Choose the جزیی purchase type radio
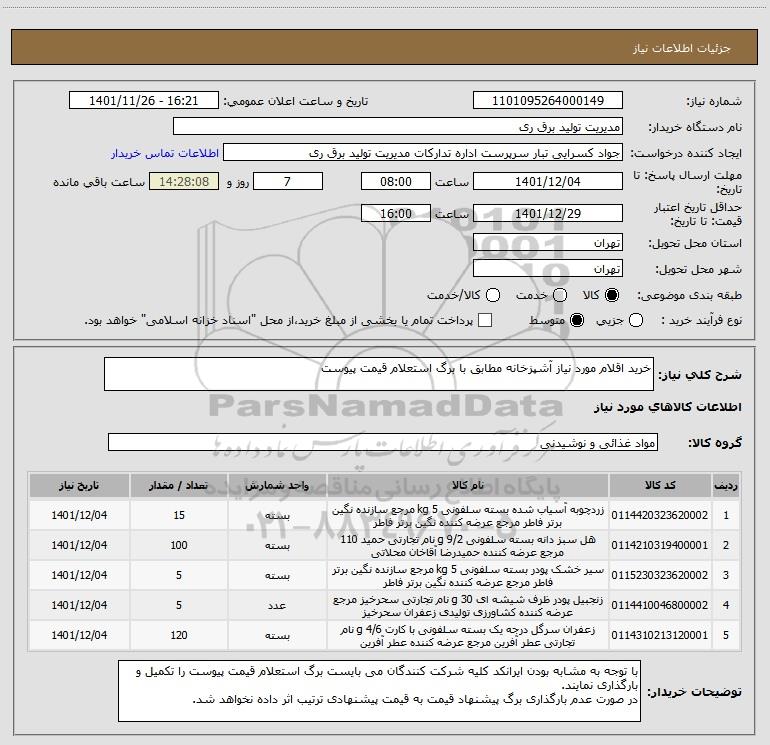Image resolution: width=770 pixels, height=745 pixels. (x=636, y=320)
